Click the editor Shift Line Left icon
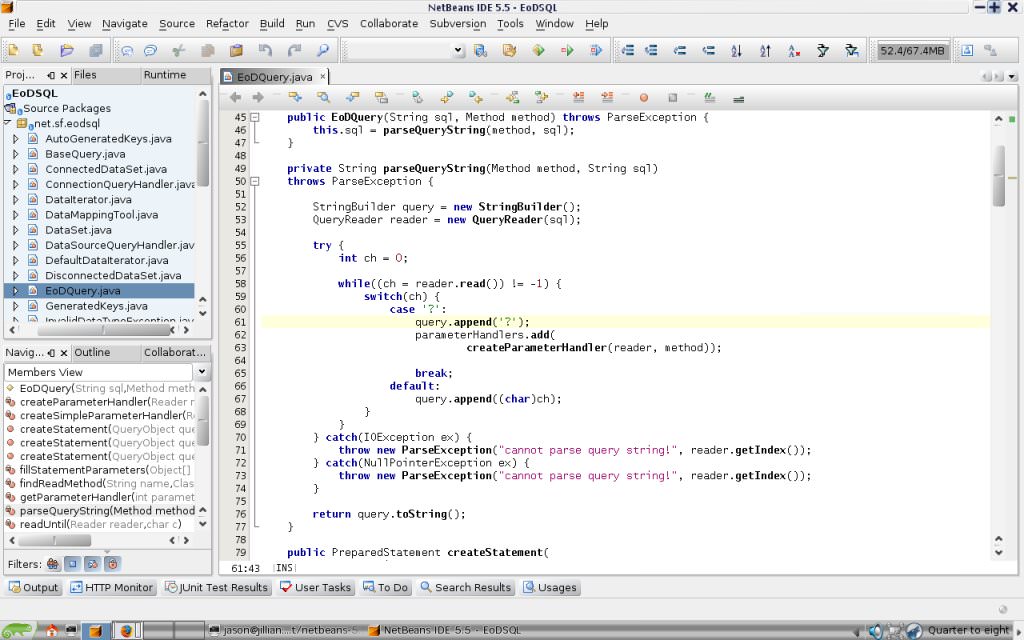Screen dimensions: 1024x640 coord(579,97)
